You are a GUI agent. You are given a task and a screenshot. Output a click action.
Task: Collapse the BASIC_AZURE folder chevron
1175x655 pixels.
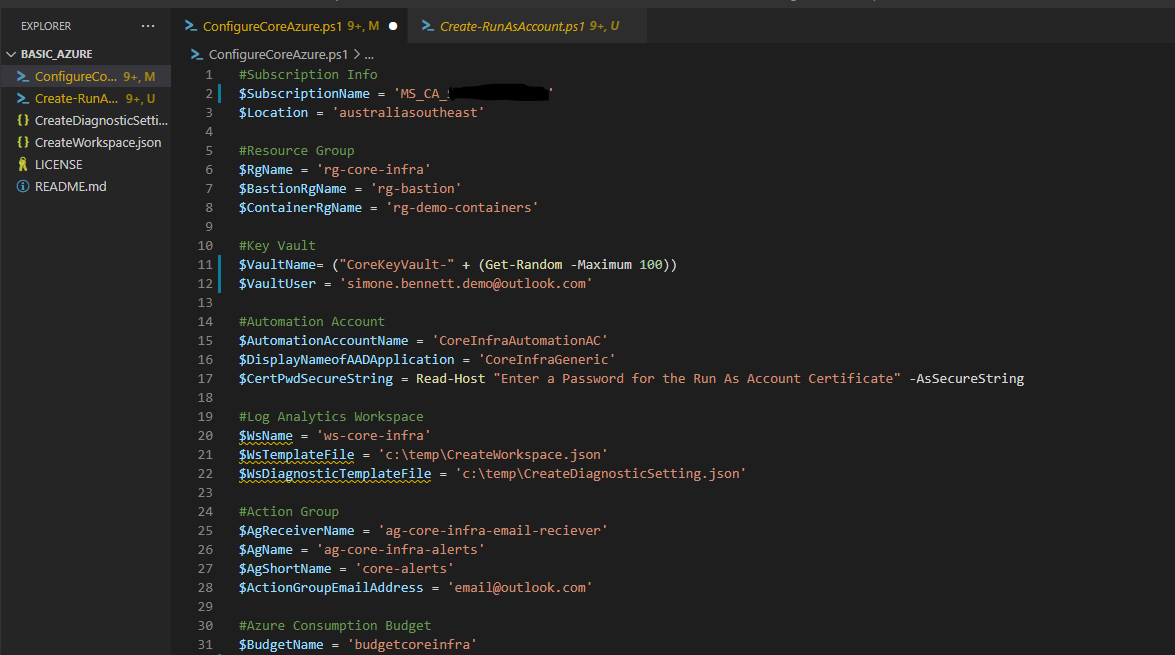9,52
